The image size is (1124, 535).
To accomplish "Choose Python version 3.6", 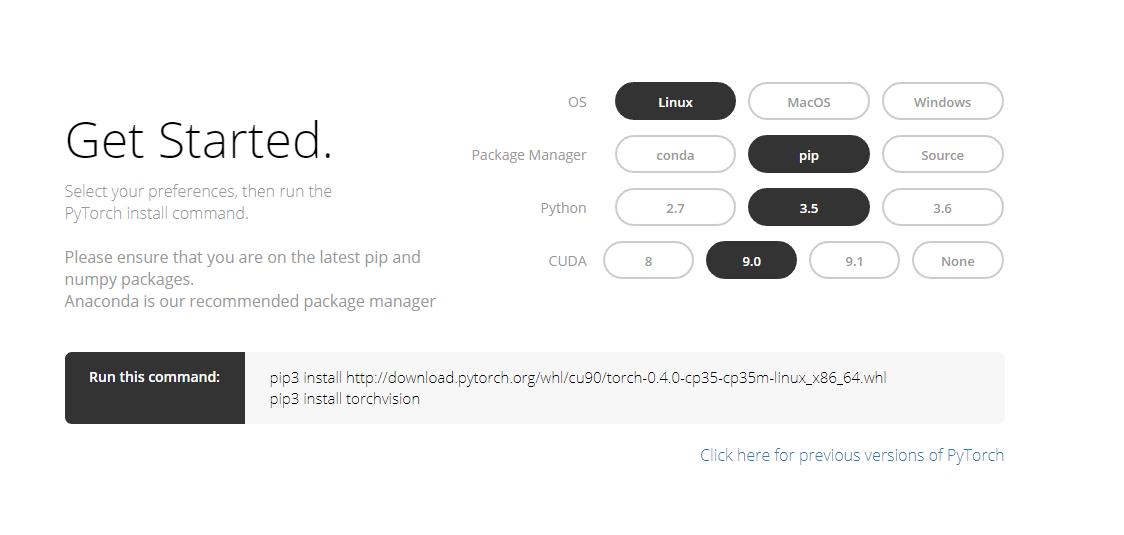I will click(943, 207).
